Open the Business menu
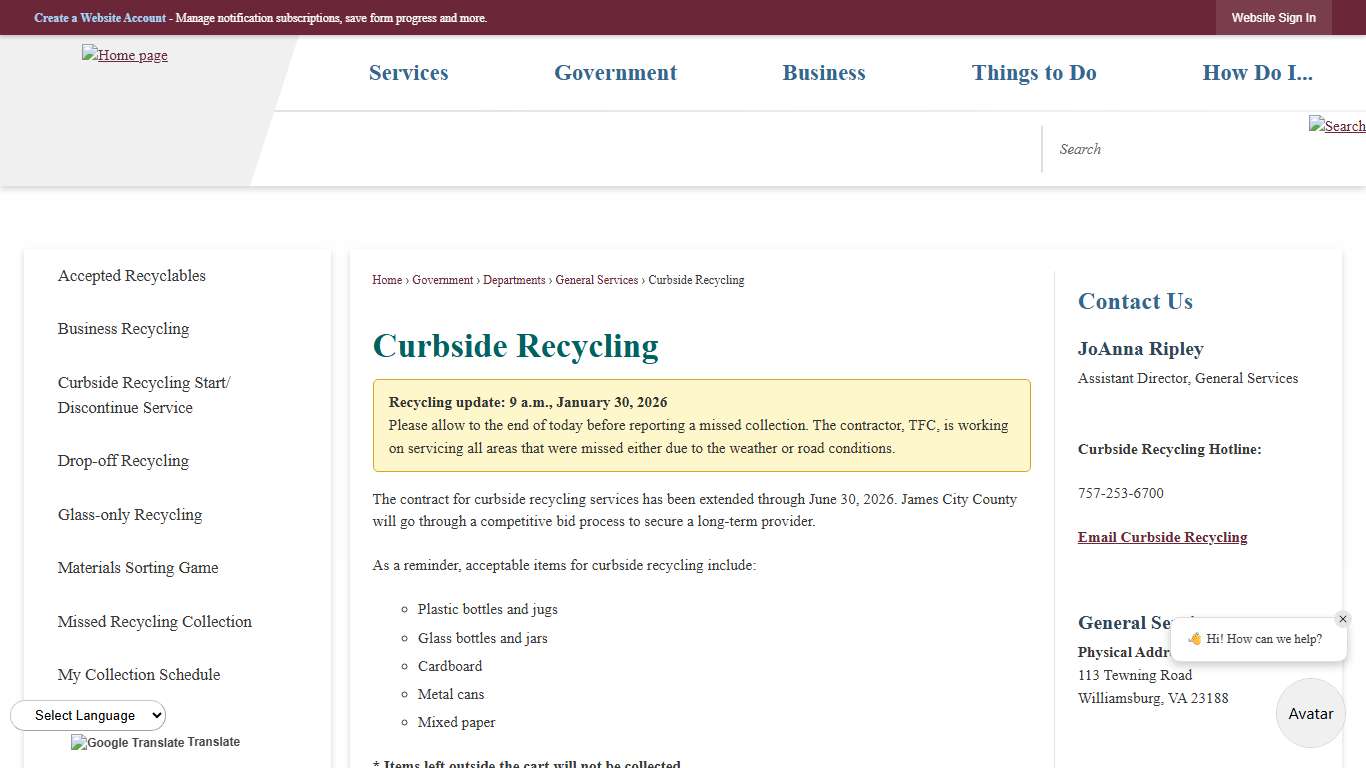The width and height of the screenshot is (1366, 768). [823, 72]
